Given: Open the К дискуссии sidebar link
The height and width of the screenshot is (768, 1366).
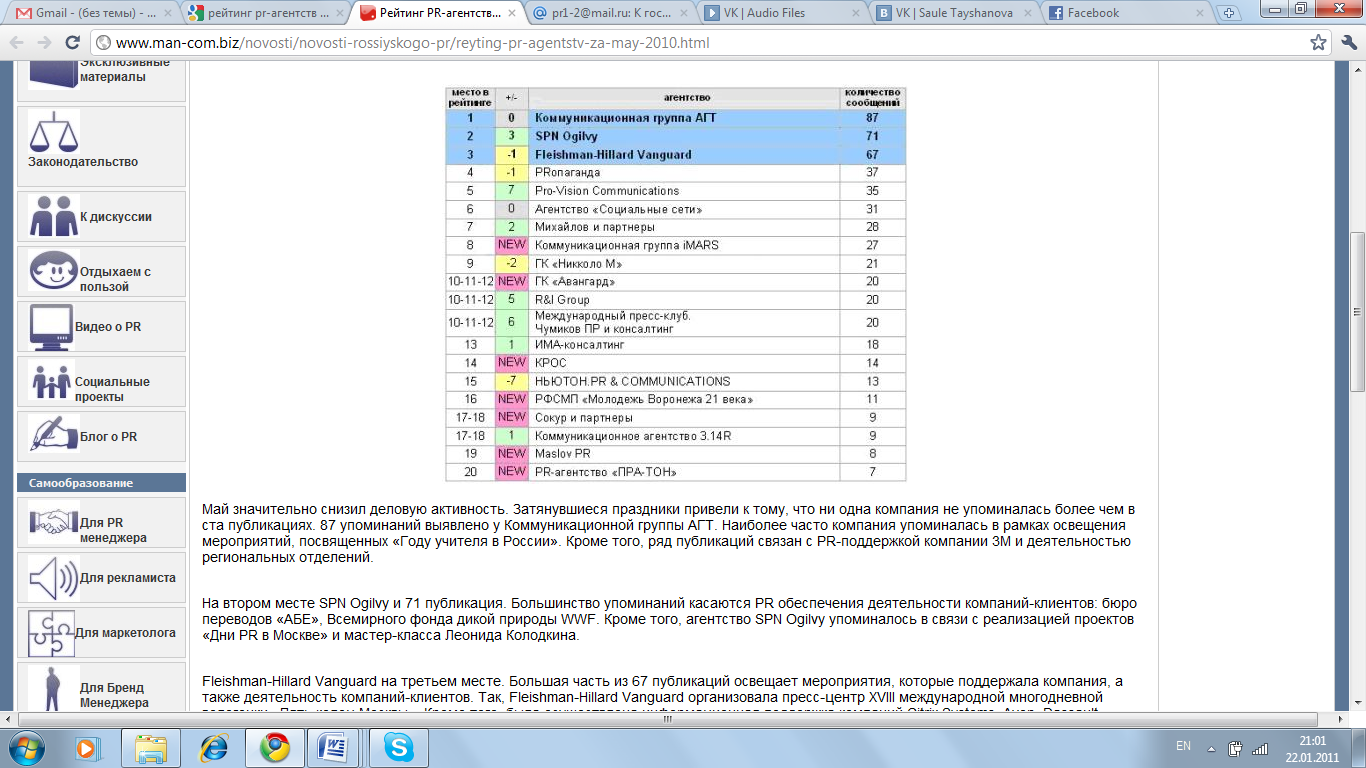Looking at the screenshot, I should click(116, 217).
